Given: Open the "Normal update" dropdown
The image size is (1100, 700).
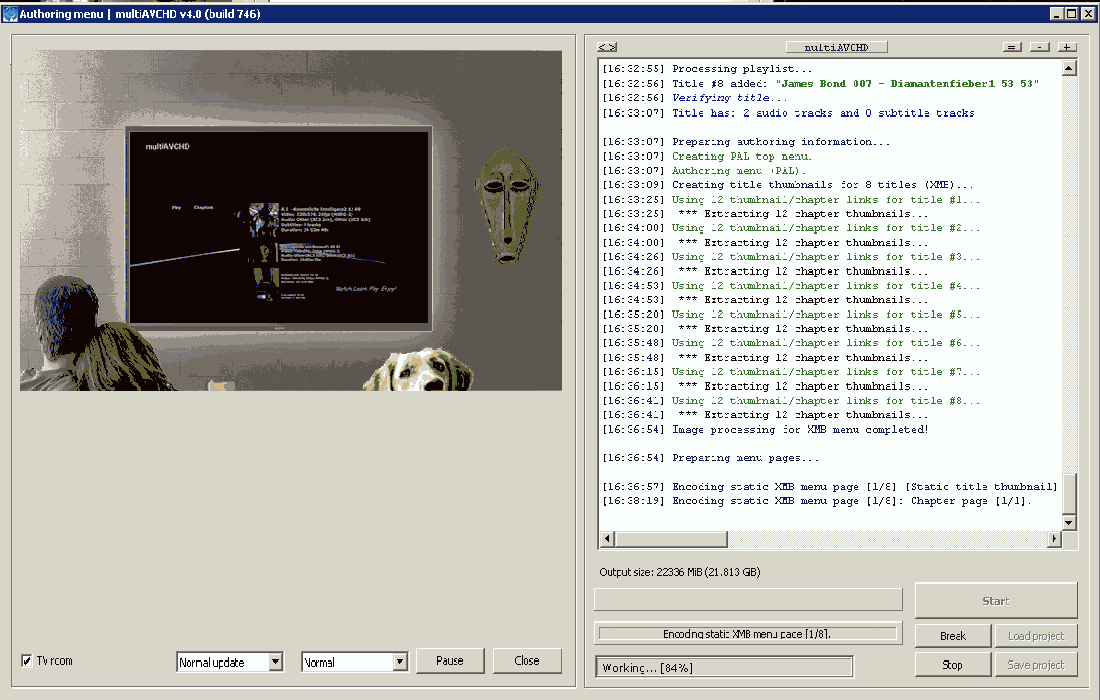Looking at the screenshot, I should 276,662.
